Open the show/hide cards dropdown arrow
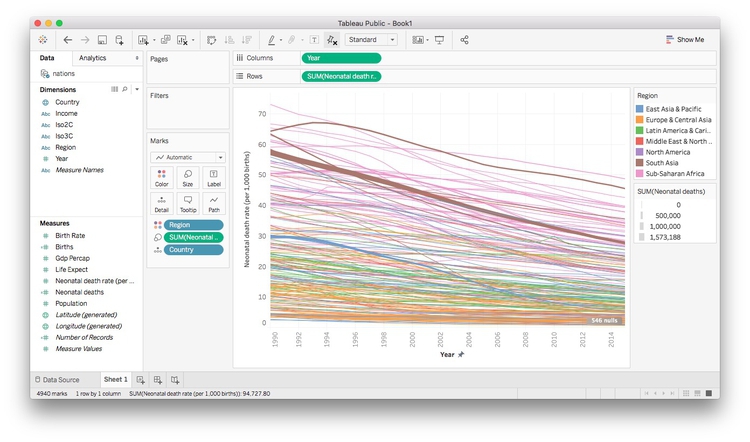Screen dimensions: 750x442 (x=427, y=40)
